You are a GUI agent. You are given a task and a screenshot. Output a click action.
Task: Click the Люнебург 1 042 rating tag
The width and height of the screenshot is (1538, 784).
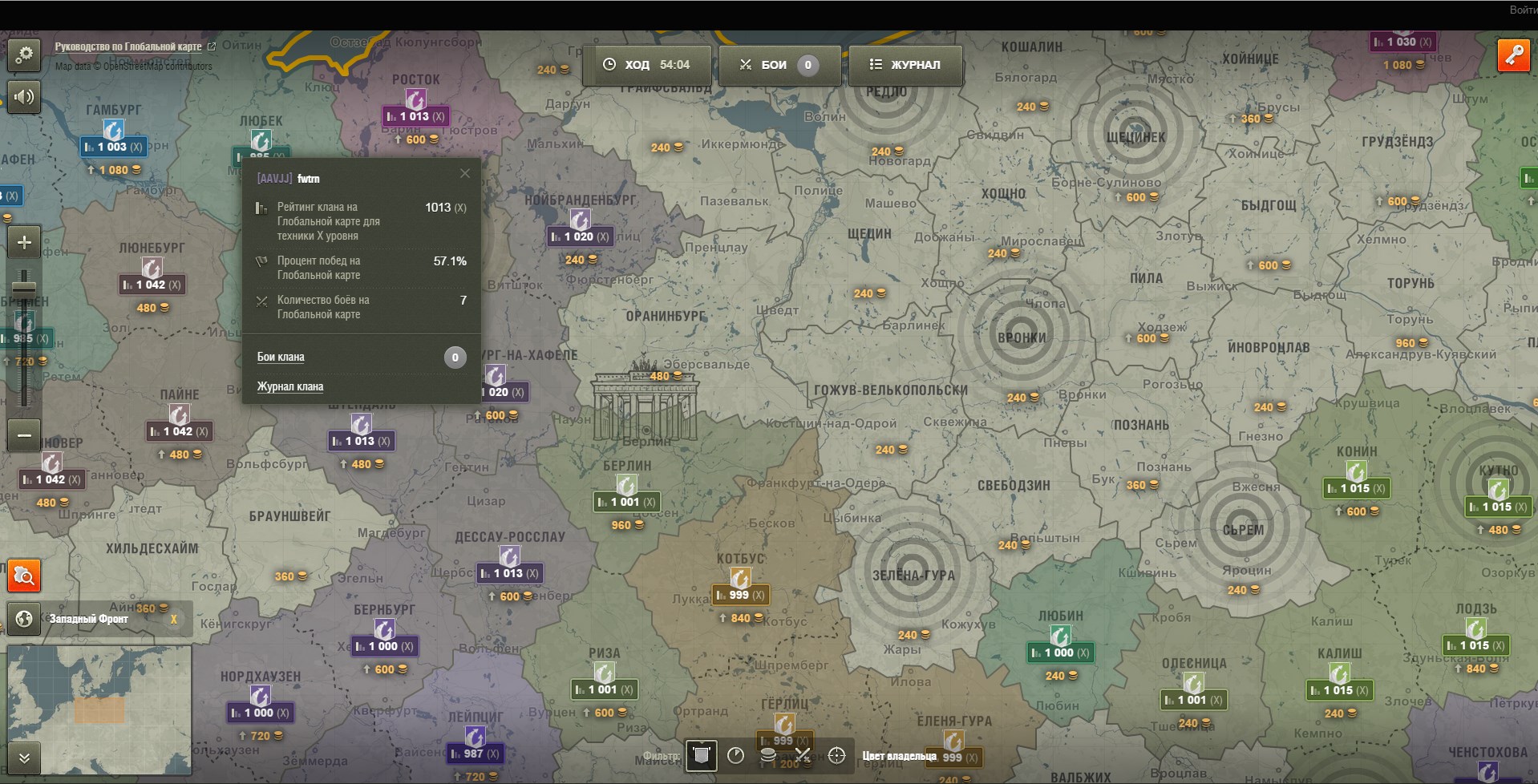click(152, 285)
